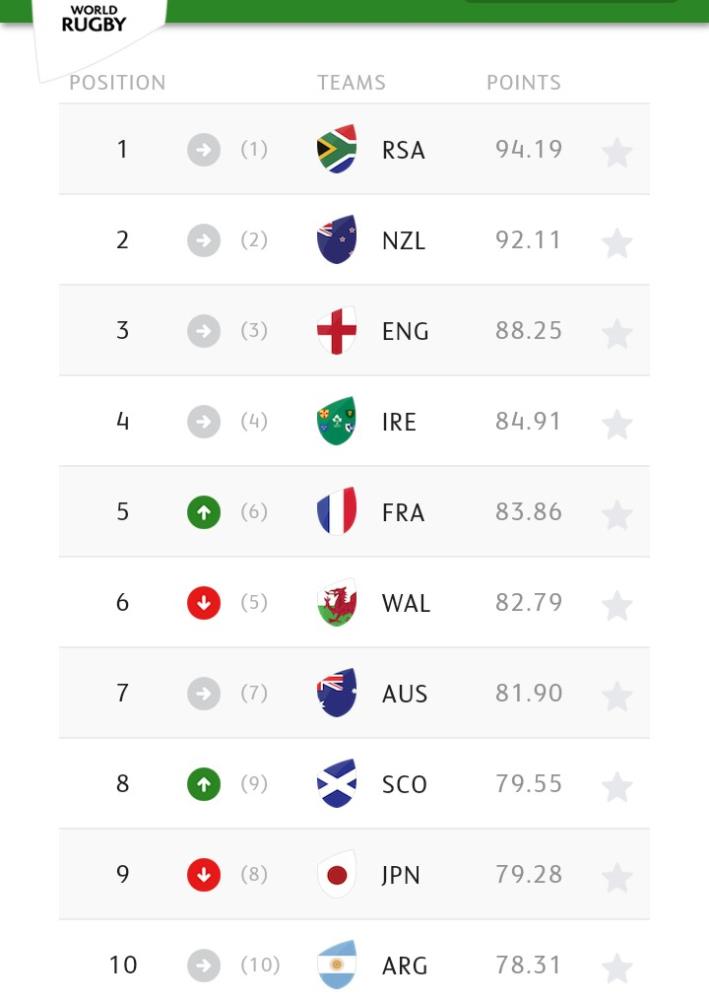Click green up arrow beside FRA
This screenshot has width=709, height=1000.
pos(203,513)
